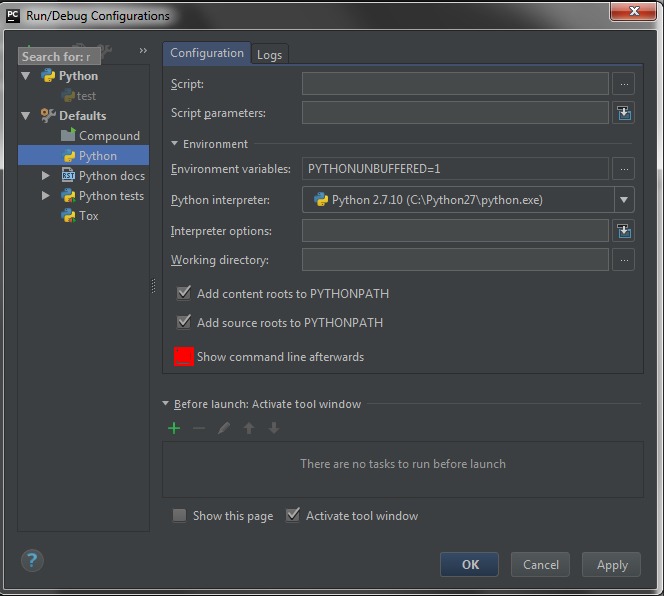The image size is (664, 596).
Task: Browse for Working directory ellipsis button
Action: coord(623,260)
